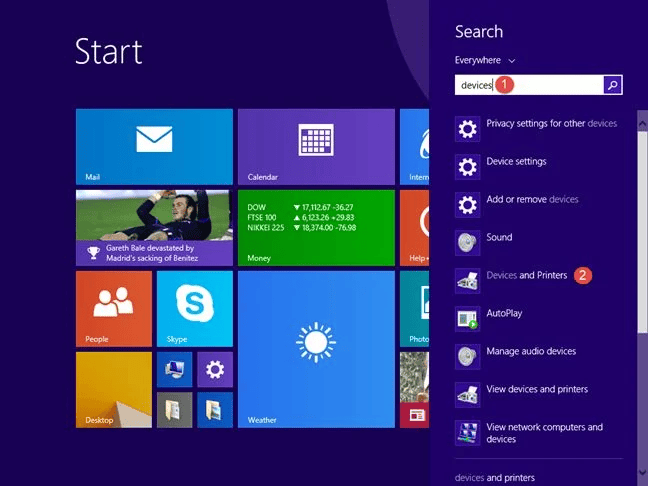The width and height of the screenshot is (648, 486).
Task: Open the Gareth Bale sports news tile
Action: (154, 228)
